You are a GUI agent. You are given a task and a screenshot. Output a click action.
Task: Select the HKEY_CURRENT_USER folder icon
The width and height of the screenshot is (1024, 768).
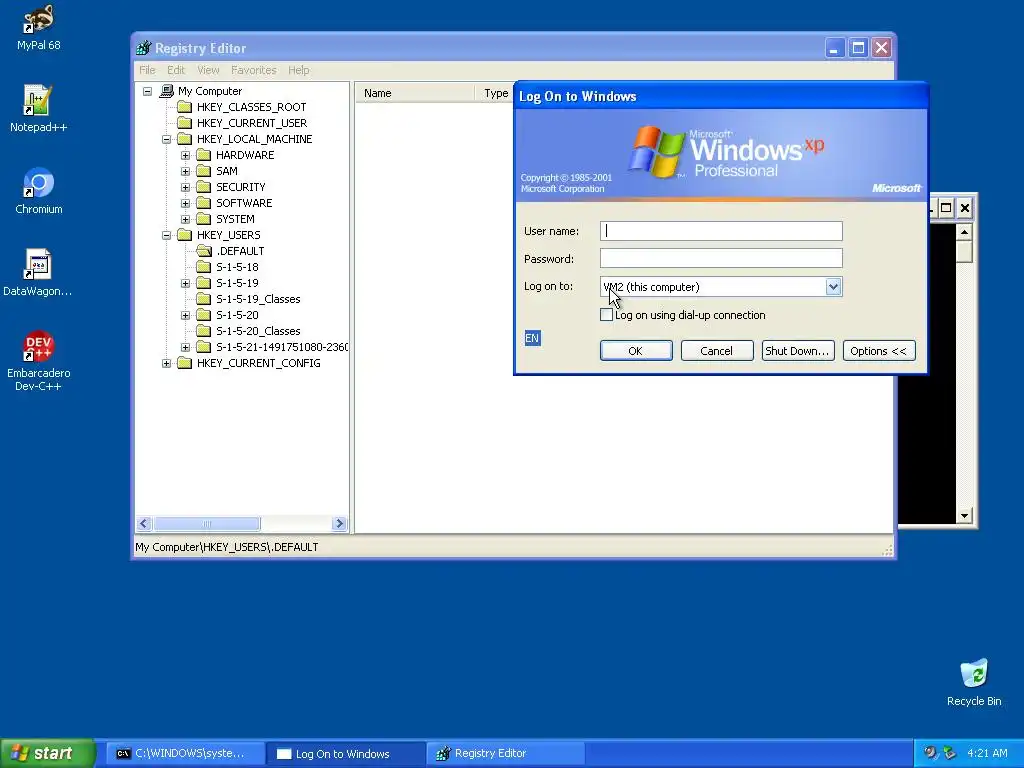click(185, 123)
